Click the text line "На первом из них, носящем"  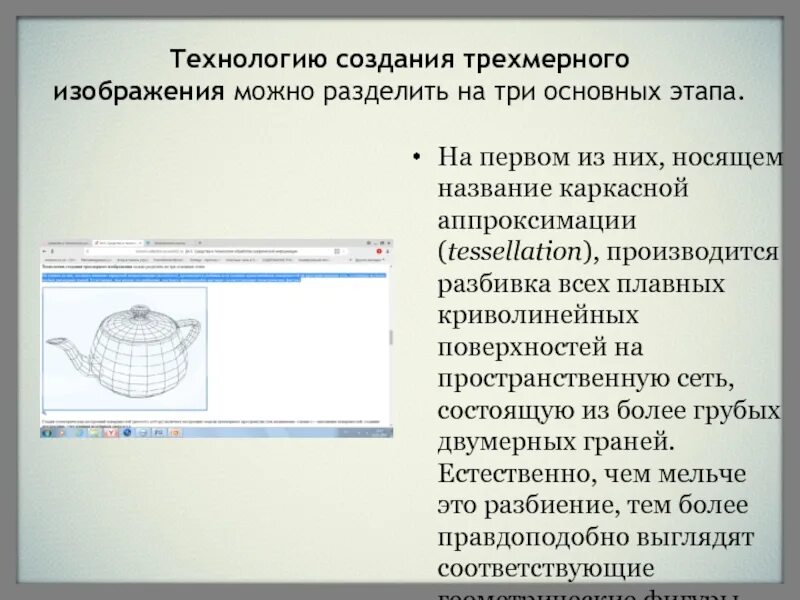click(x=610, y=157)
